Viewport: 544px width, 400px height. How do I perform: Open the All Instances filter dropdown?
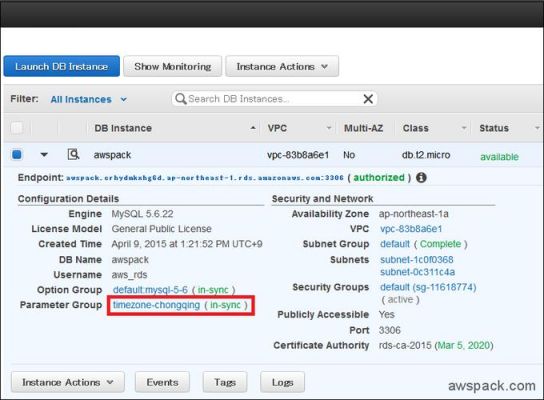tap(89, 100)
